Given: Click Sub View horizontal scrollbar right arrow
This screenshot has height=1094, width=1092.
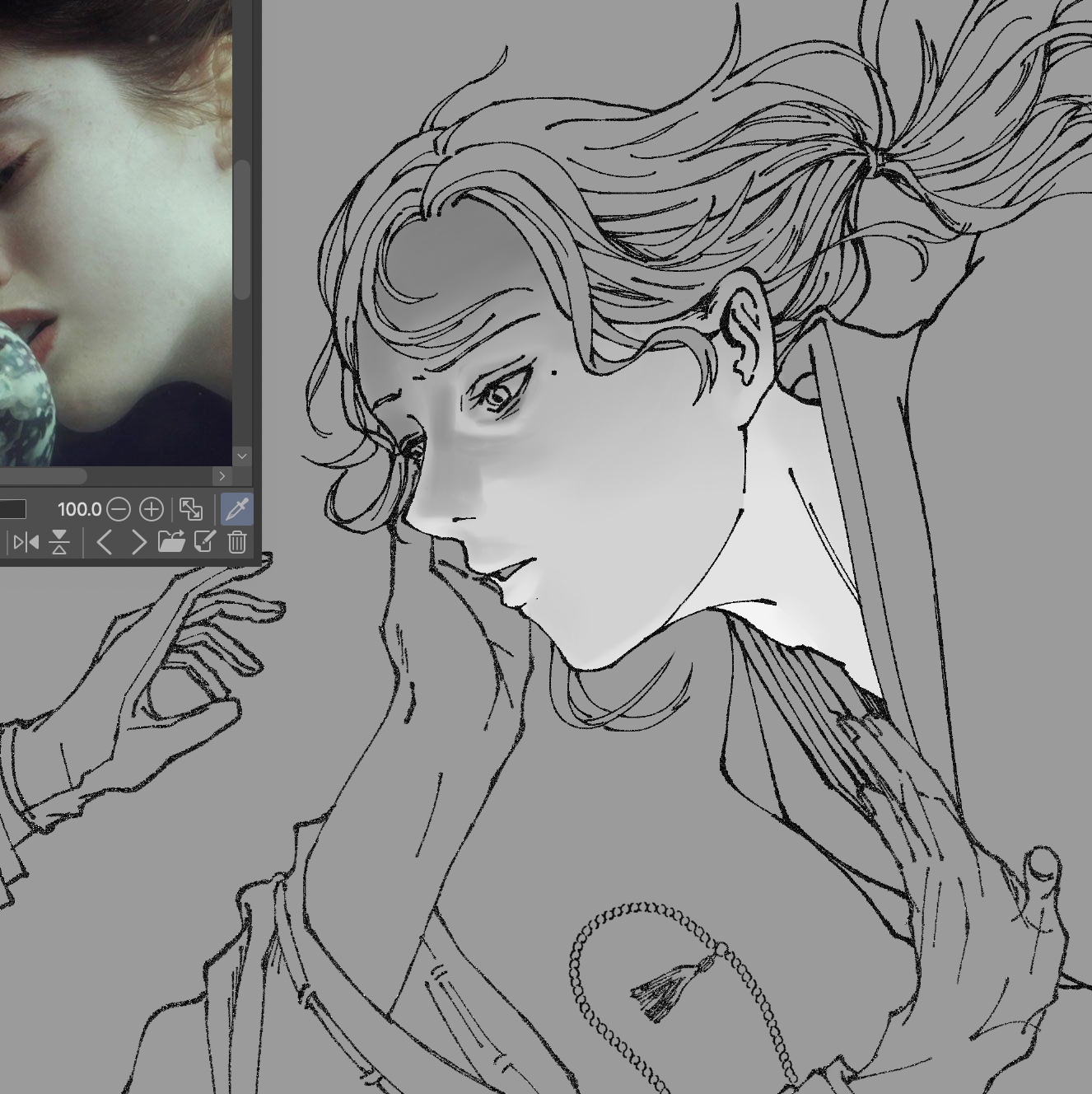Looking at the screenshot, I should pos(222,476).
